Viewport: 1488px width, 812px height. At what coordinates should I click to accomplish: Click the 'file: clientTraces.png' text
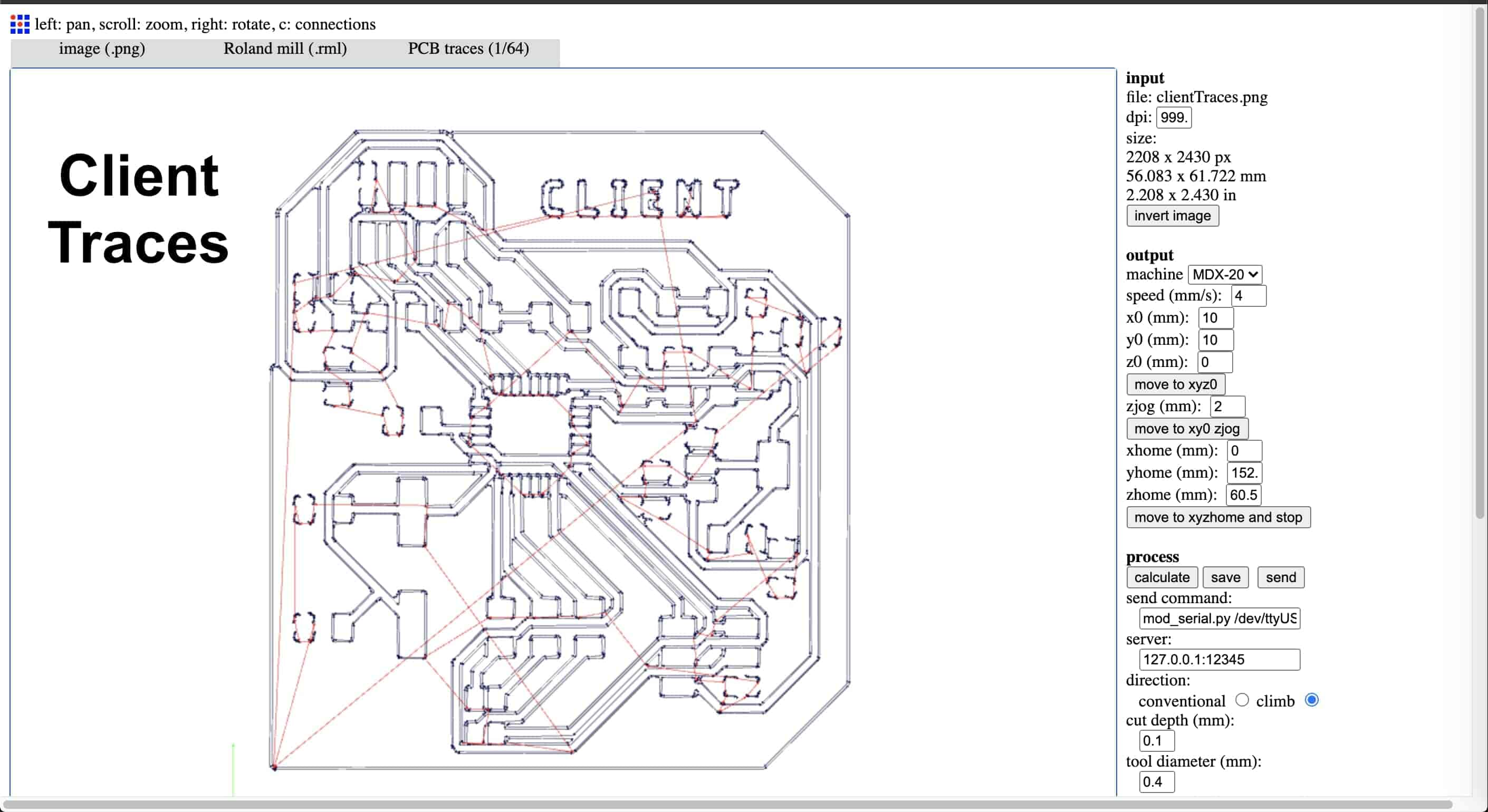[1196, 97]
